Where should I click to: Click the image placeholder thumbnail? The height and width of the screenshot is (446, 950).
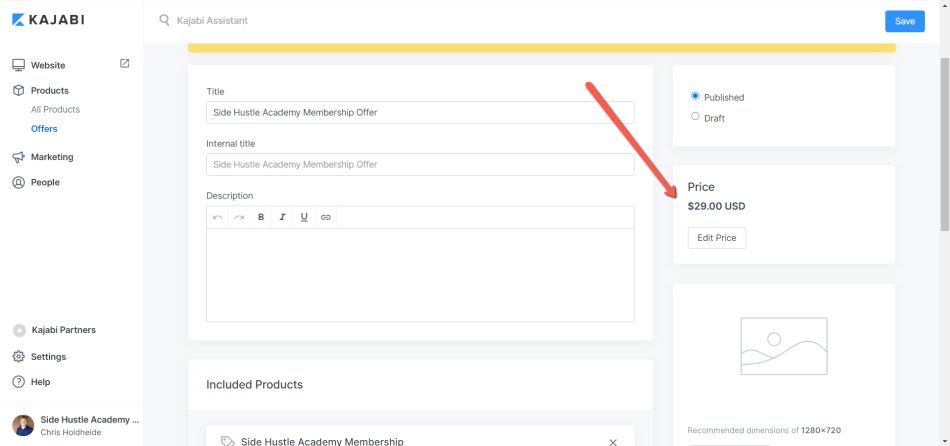pos(783,346)
